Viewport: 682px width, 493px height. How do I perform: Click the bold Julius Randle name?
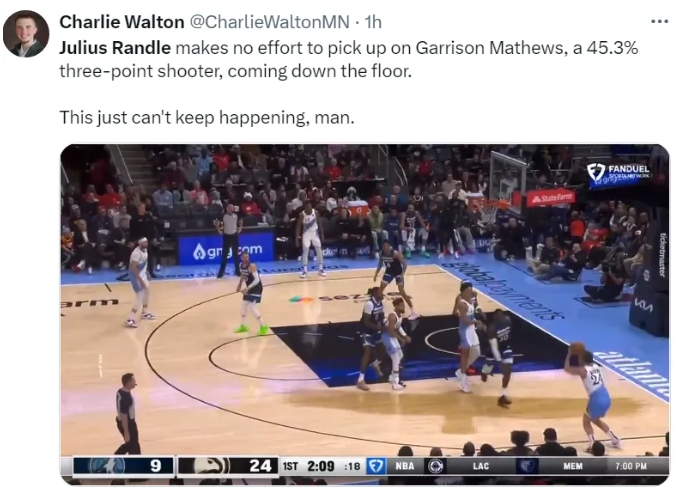point(115,47)
